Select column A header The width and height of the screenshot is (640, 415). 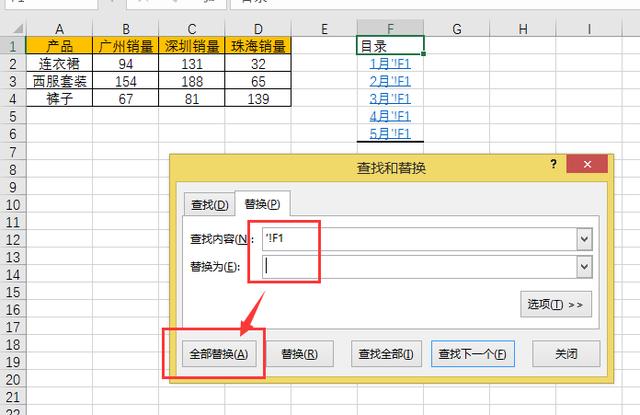[x=60, y=29]
